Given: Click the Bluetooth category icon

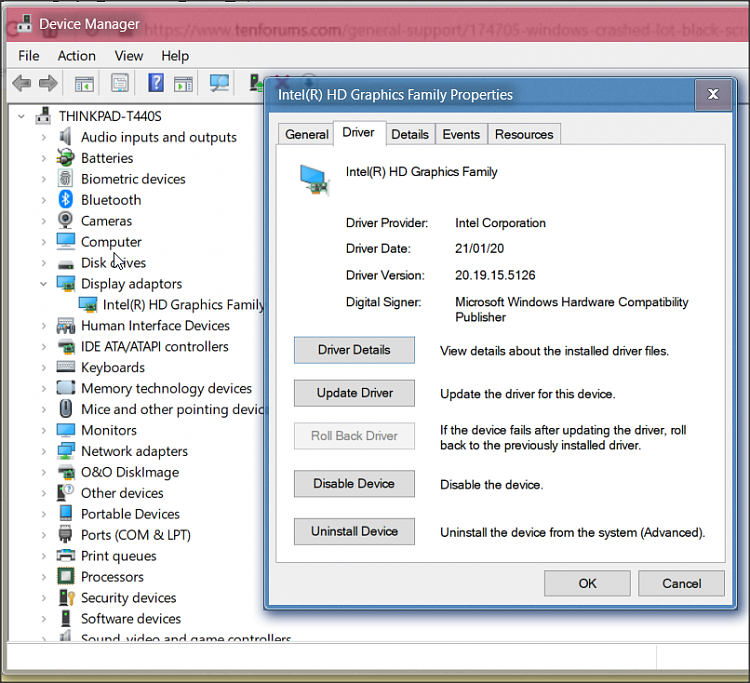Looking at the screenshot, I should (x=66, y=200).
